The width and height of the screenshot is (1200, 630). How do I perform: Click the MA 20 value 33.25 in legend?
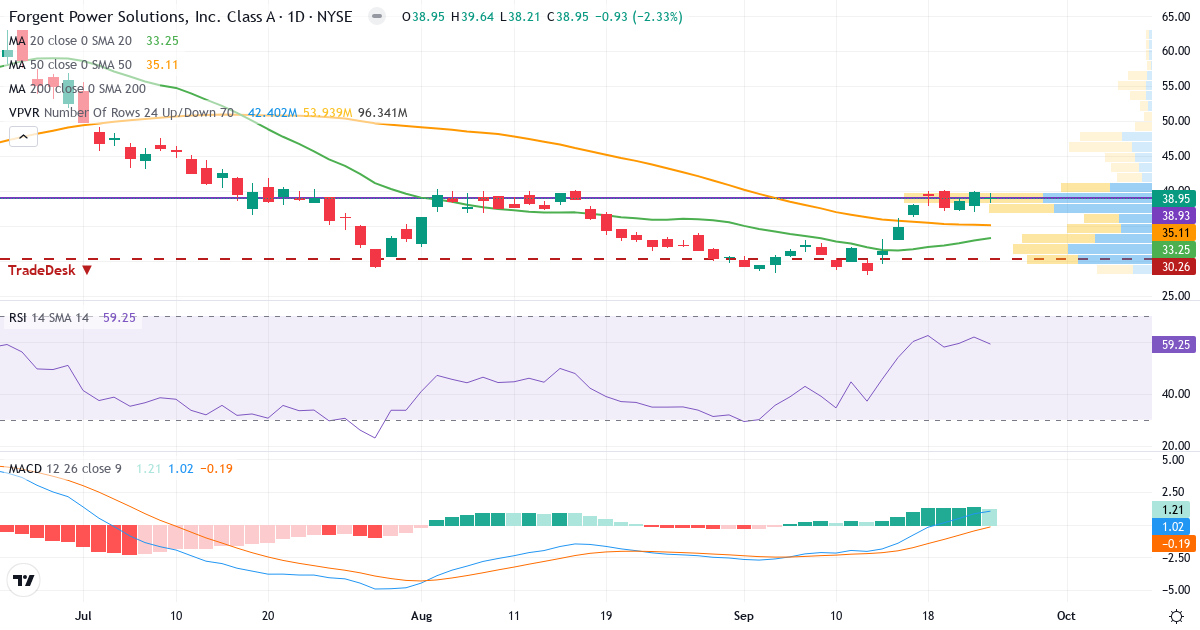point(162,41)
